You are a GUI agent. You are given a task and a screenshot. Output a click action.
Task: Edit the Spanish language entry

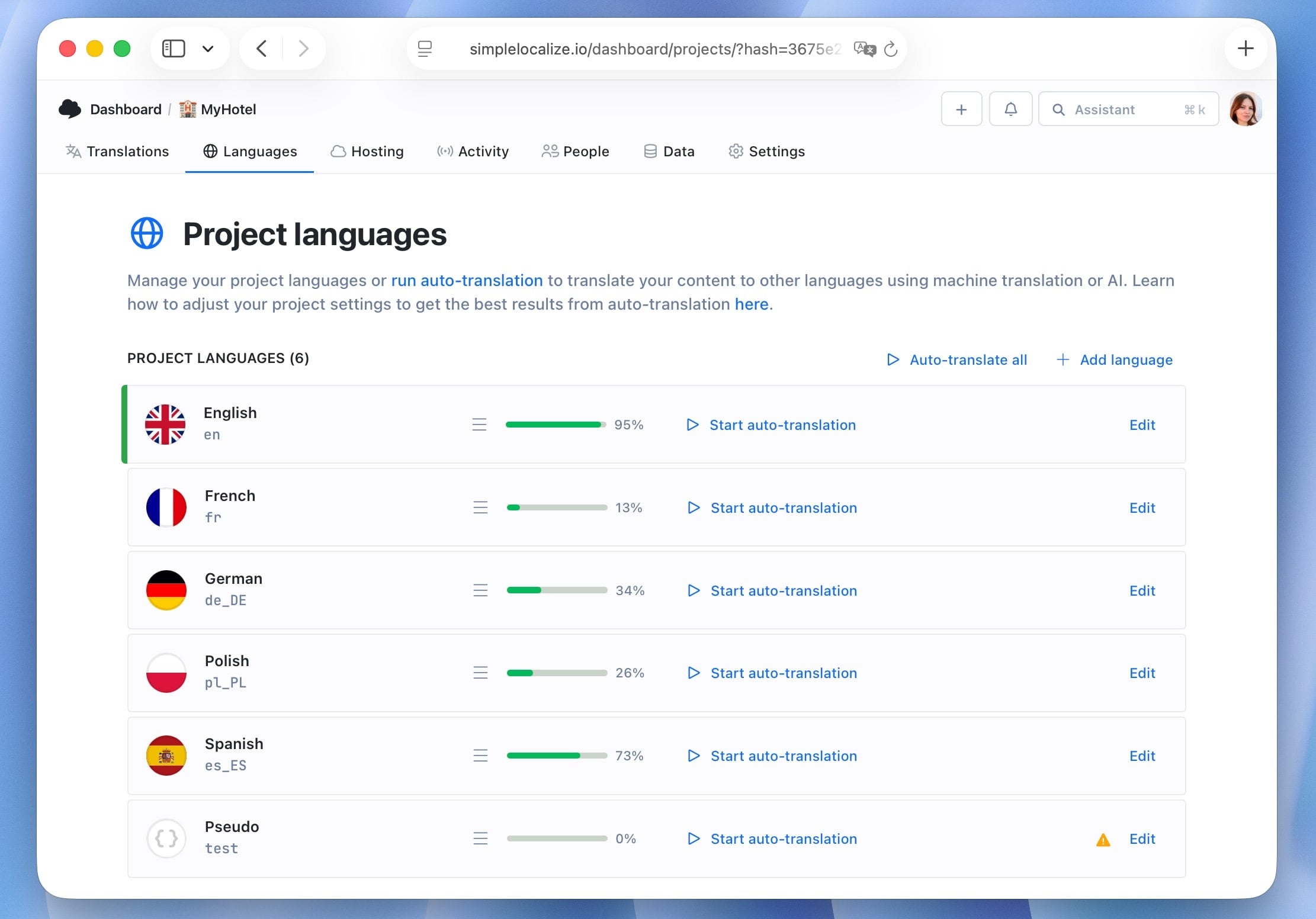1142,756
